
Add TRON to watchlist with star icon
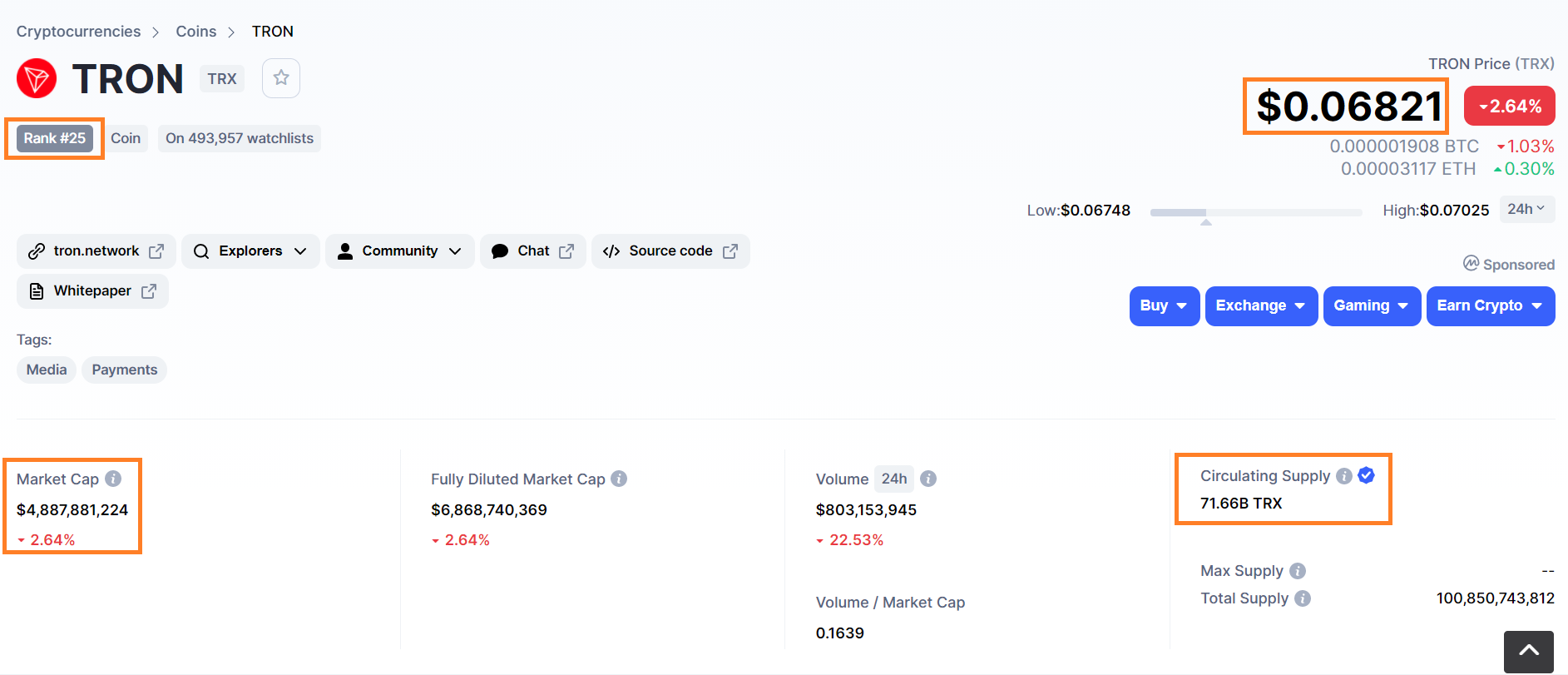click(x=281, y=78)
